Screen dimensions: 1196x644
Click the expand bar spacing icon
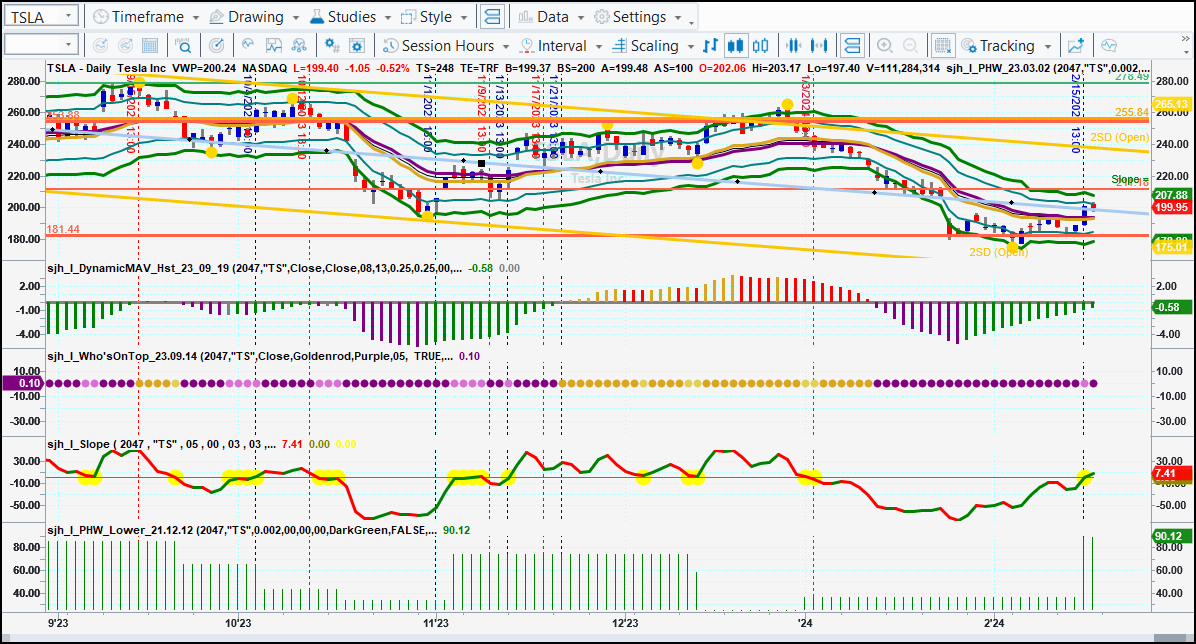point(819,46)
